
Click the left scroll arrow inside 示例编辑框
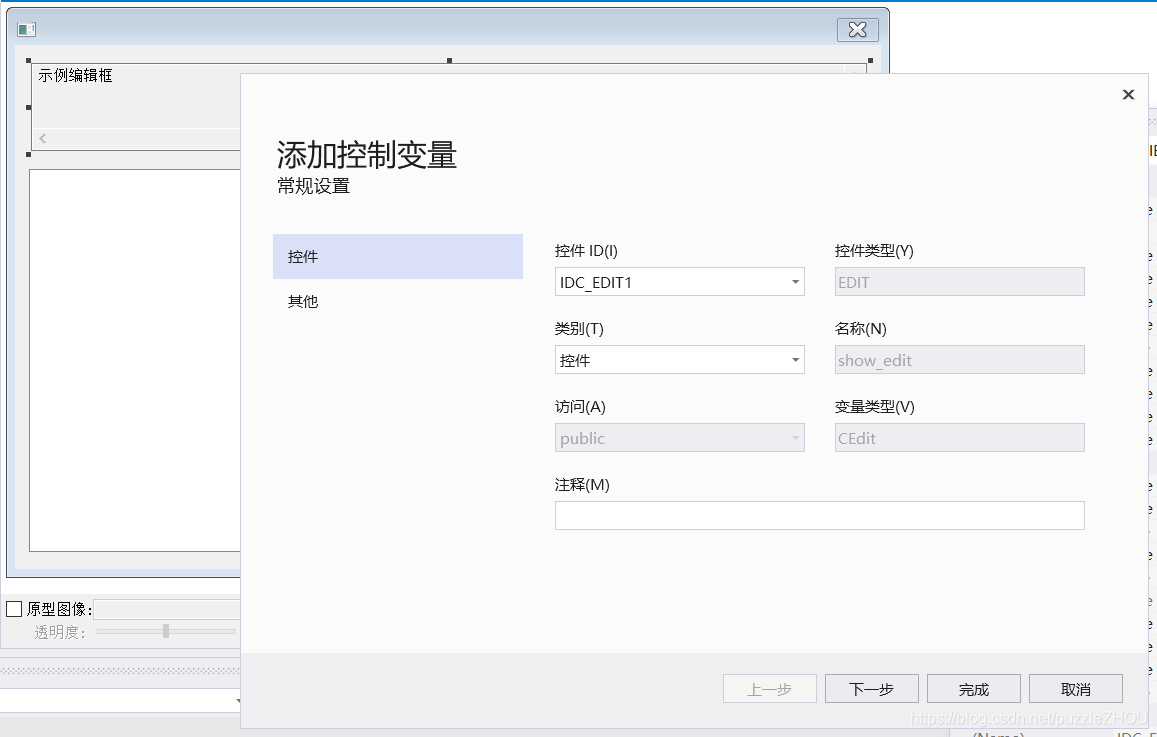(x=42, y=136)
